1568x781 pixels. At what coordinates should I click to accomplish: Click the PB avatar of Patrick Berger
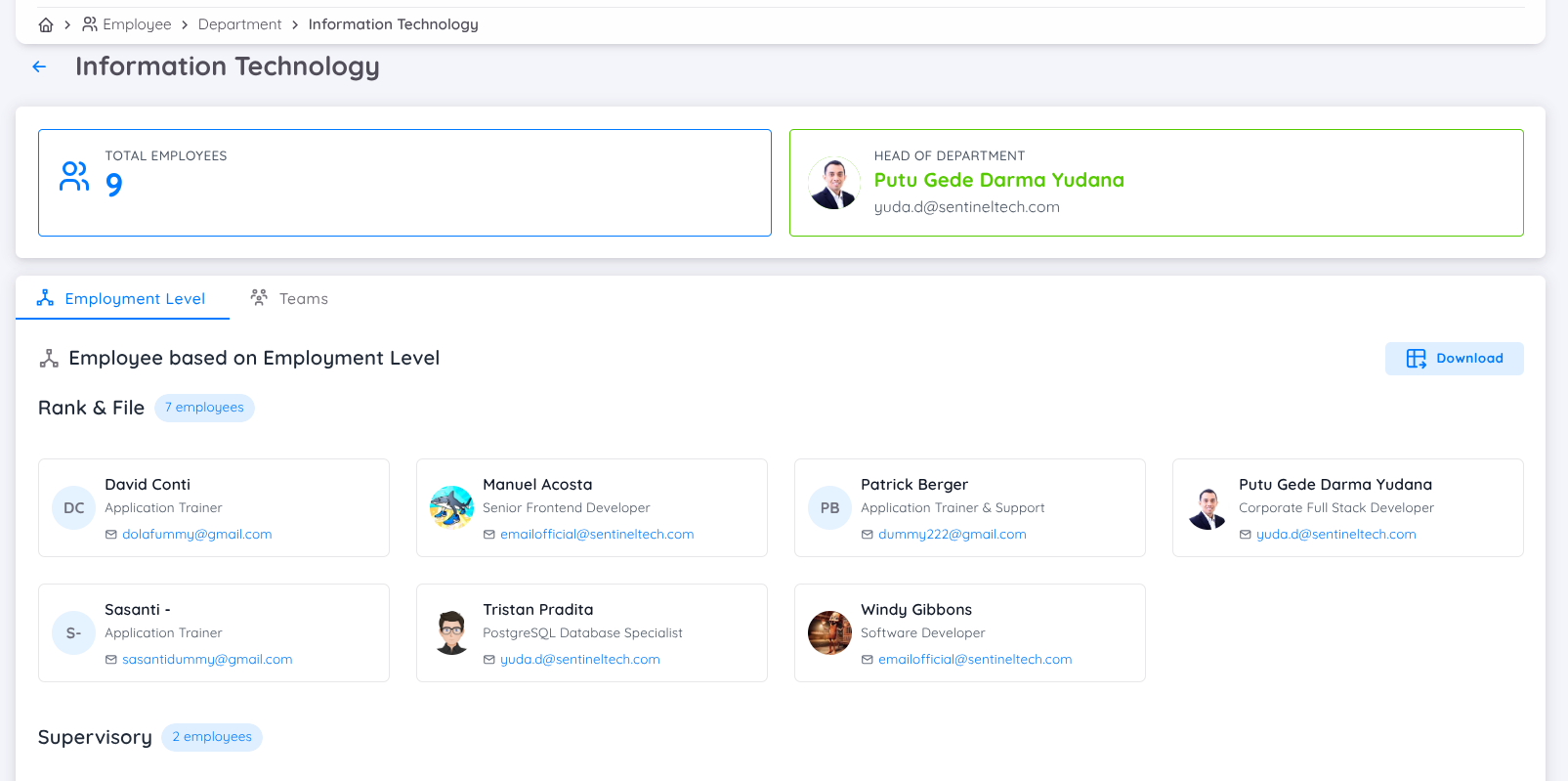[x=830, y=508]
